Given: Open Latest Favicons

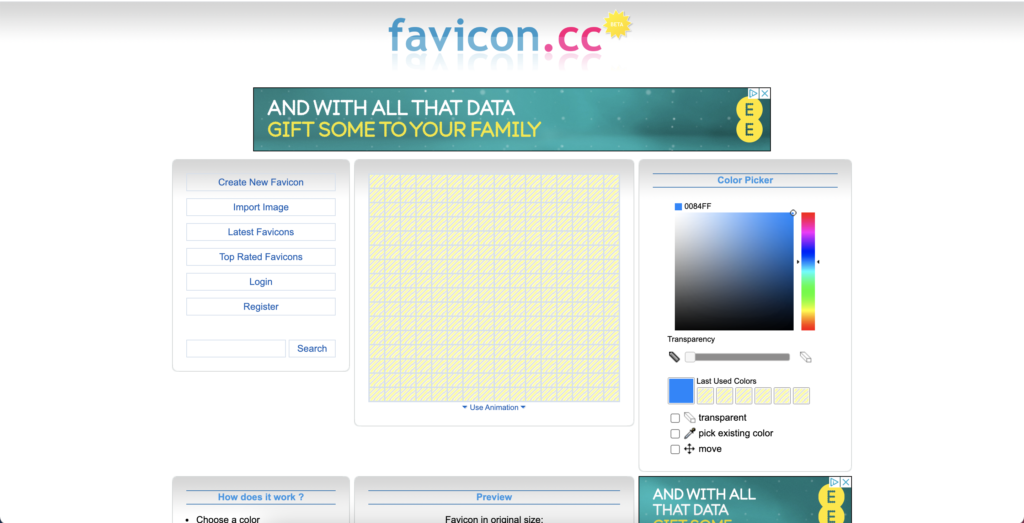Looking at the screenshot, I should pyautogui.click(x=261, y=232).
